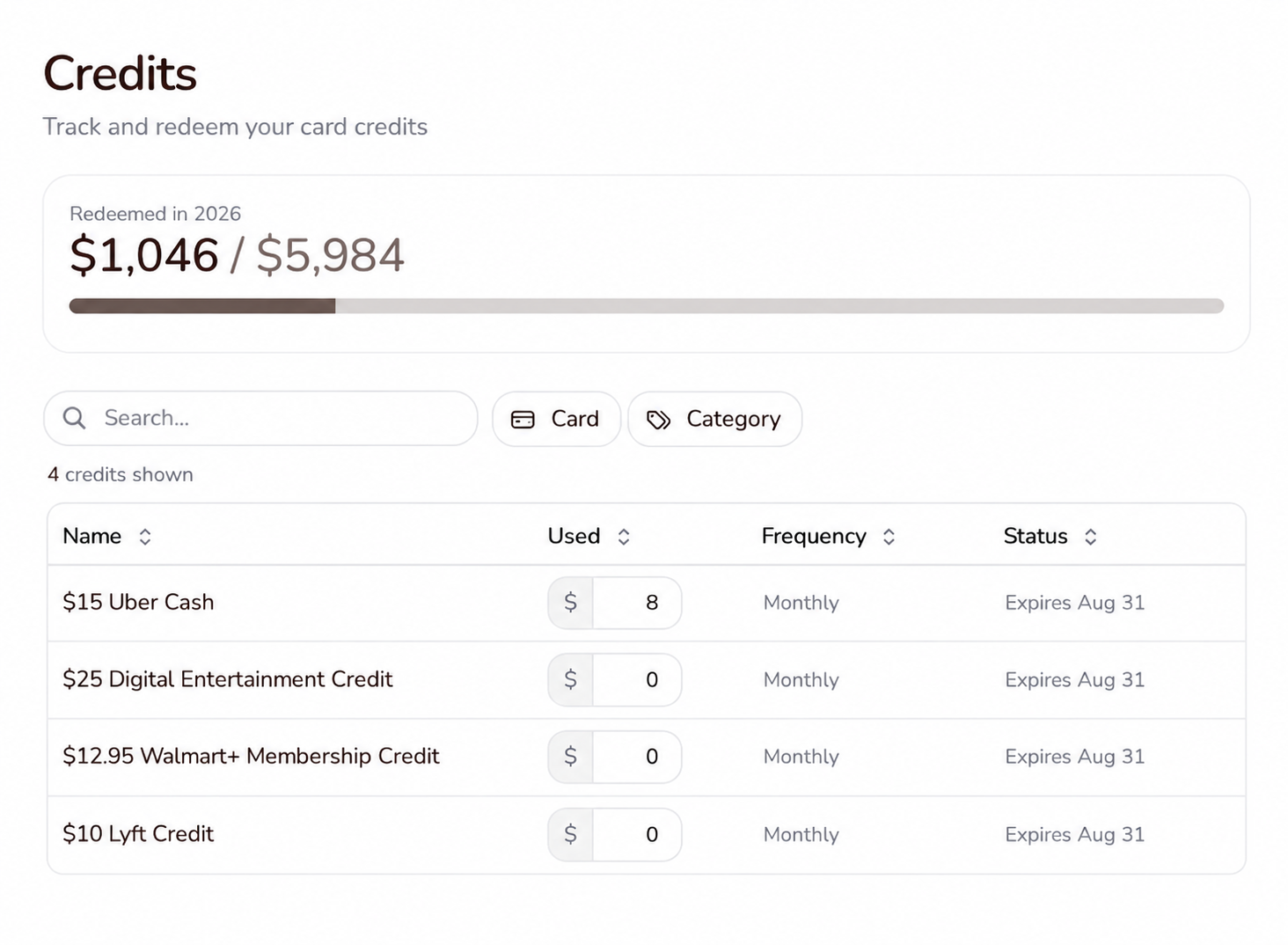This screenshot has height=945, width=1288.
Task: Select the $10 Lyft Credit row name
Action: coord(138,833)
